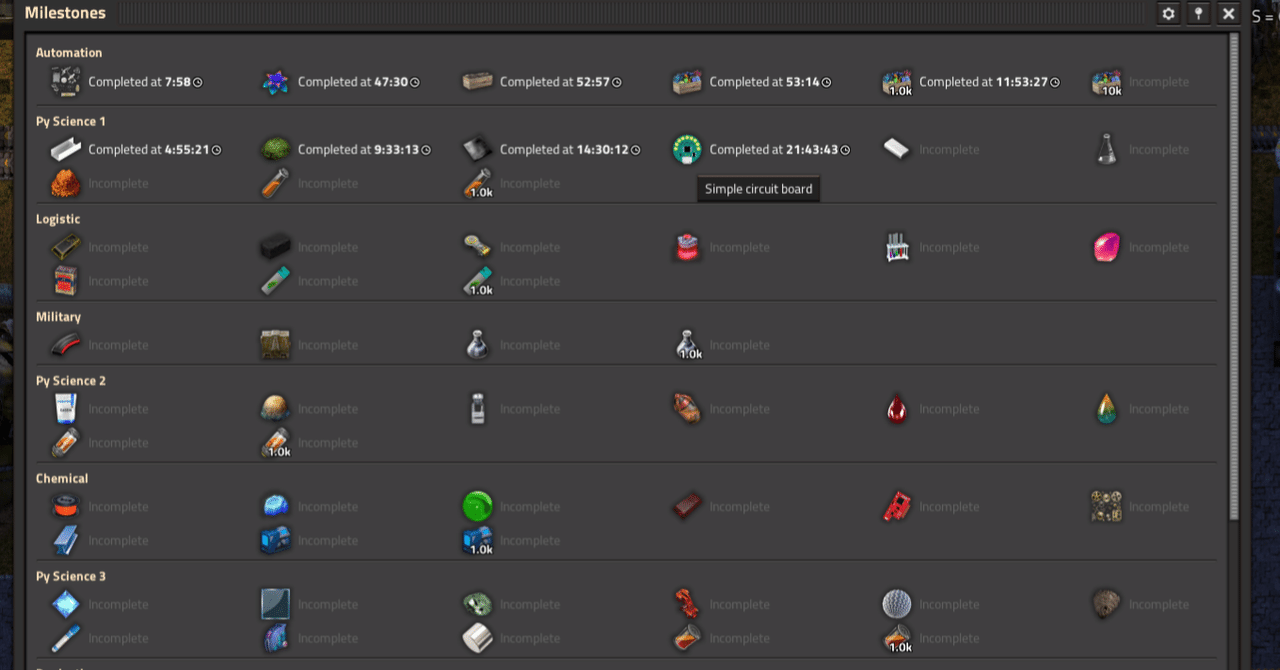Select the pink gem icon in Logistic
The width and height of the screenshot is (1280, 670).
(1106, 247)
